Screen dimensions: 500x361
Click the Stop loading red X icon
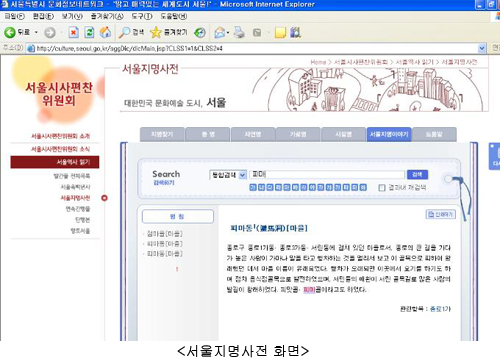pos(73,32)
